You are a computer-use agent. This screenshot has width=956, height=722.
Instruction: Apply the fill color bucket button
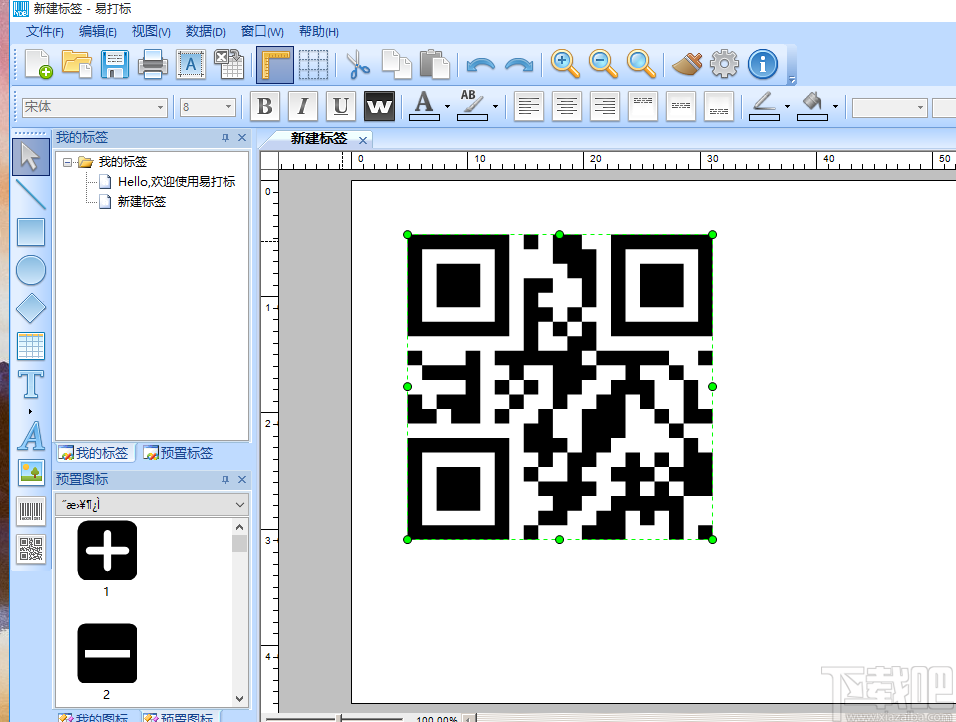pos(813,107)
